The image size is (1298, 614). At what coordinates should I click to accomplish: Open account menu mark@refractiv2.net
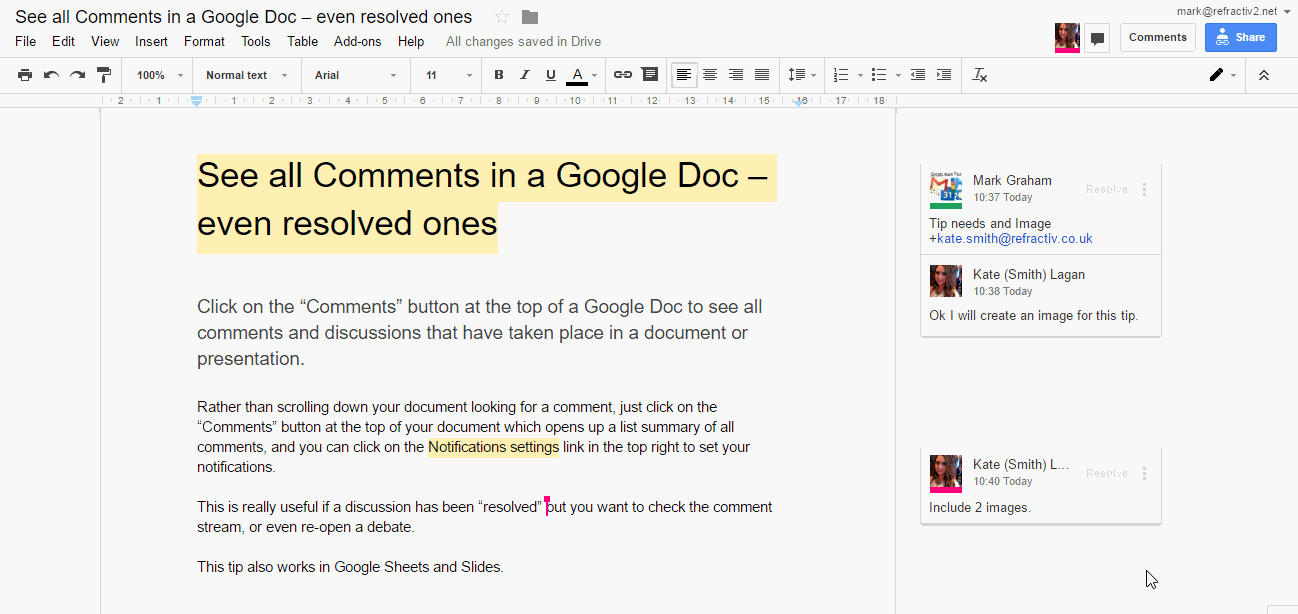coord(1233,11)
